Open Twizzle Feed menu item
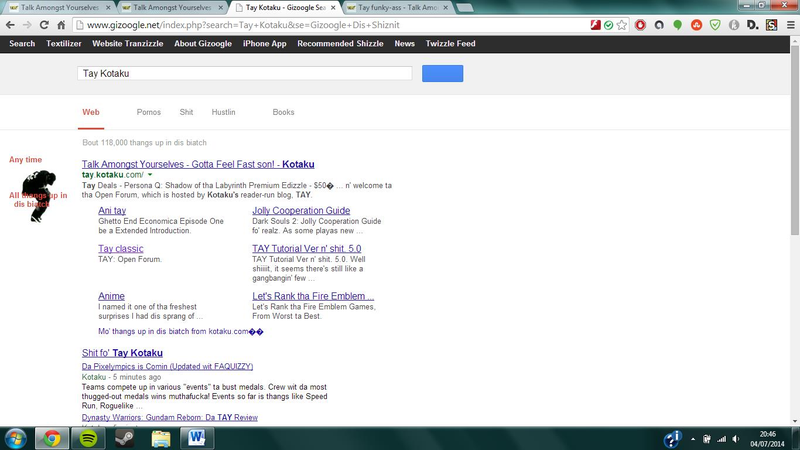This screenshot has width=800, height=450. [451, 44]
